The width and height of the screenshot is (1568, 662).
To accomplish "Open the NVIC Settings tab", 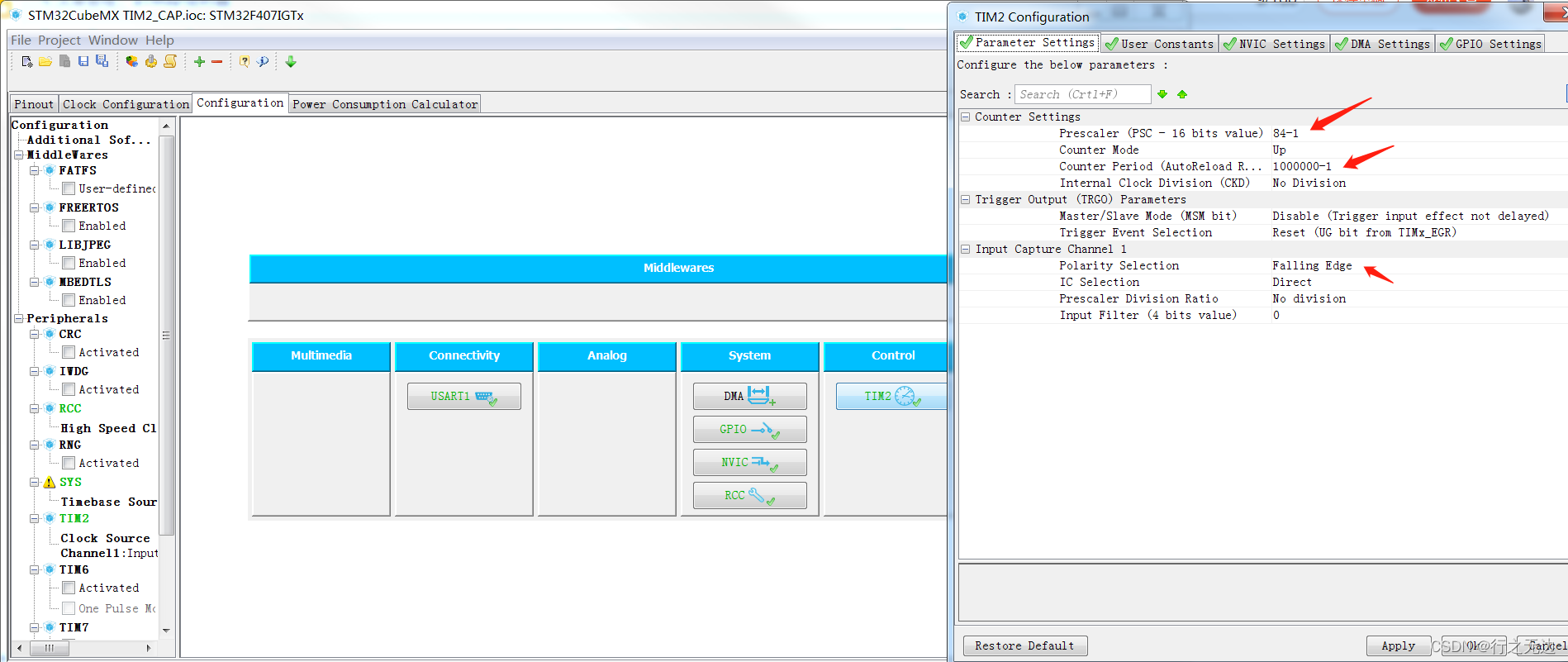I will (x=1275, y=44).
